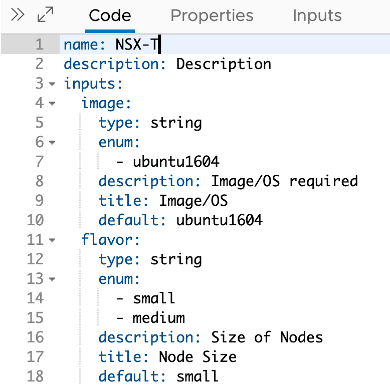Switch to the Properties tab

pos(212,16)
